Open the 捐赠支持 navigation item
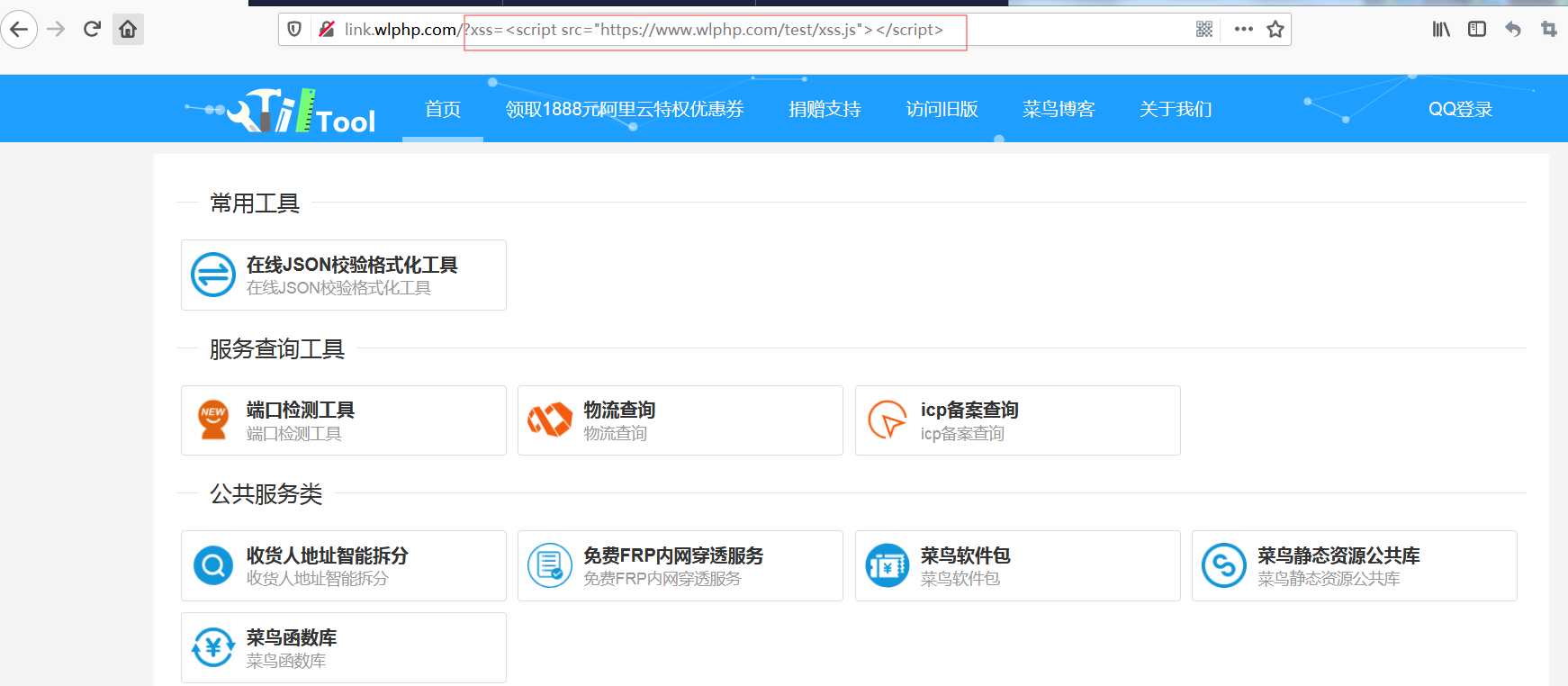1568x686 pixels. click(x=825, y=109)
